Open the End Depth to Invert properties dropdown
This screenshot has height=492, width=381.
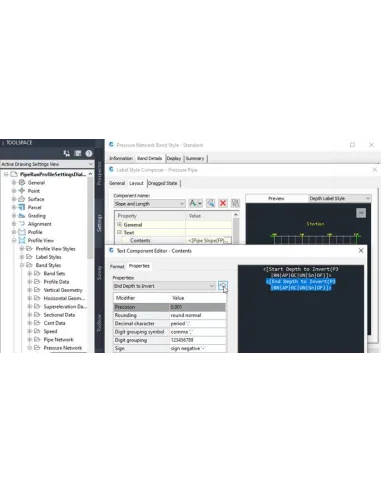pyautogui.click(x=164, y=286)
